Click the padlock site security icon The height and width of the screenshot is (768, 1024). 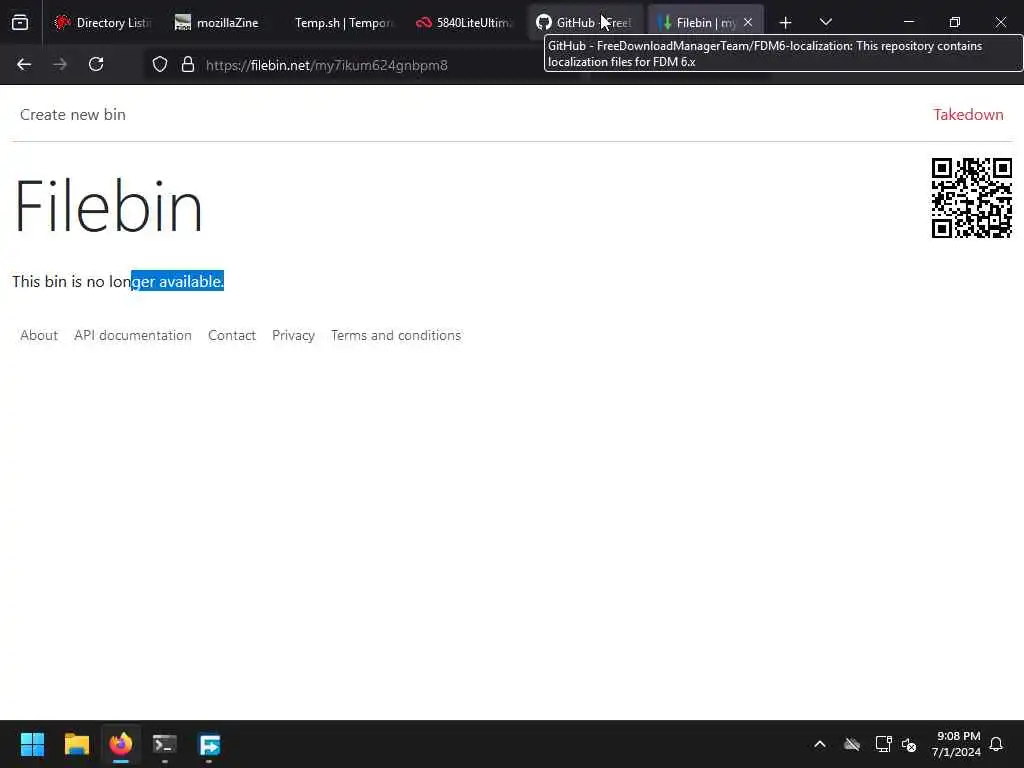pos(188,65)
